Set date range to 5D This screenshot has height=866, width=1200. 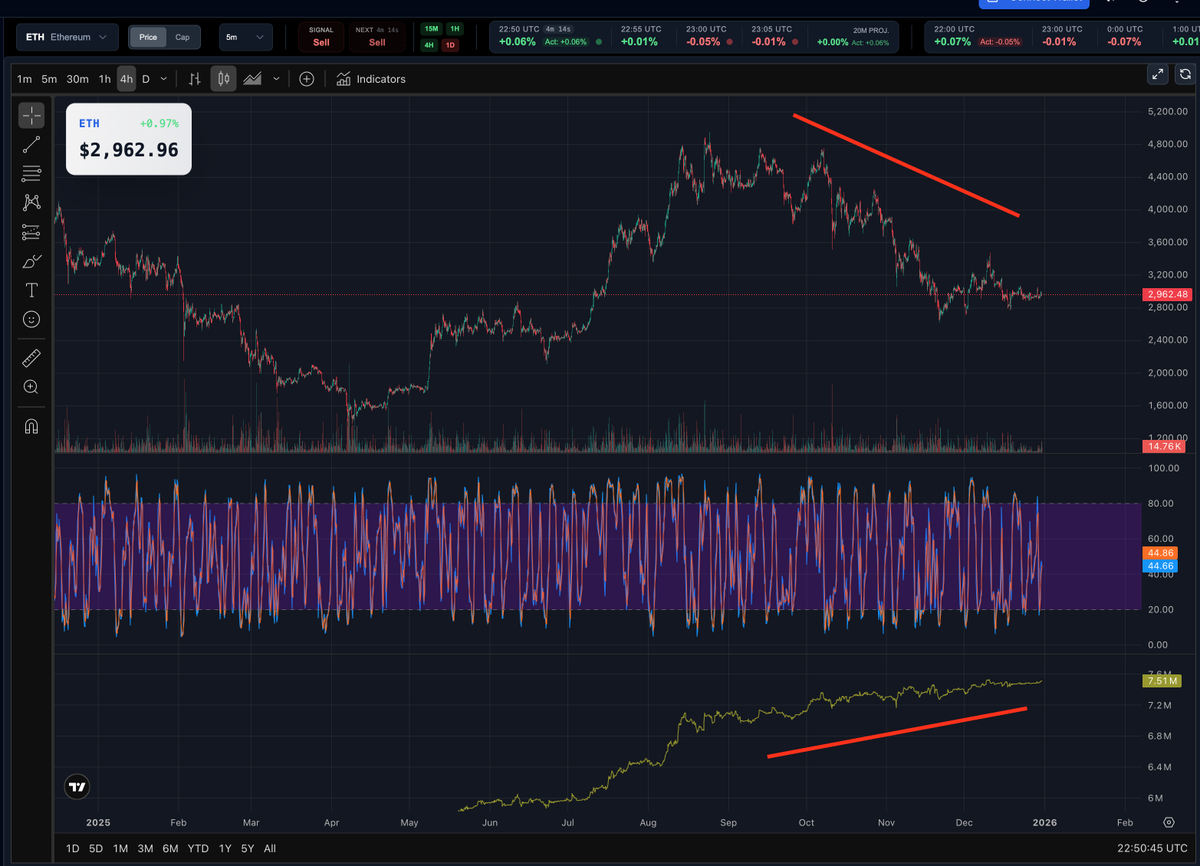coord(96,848)
